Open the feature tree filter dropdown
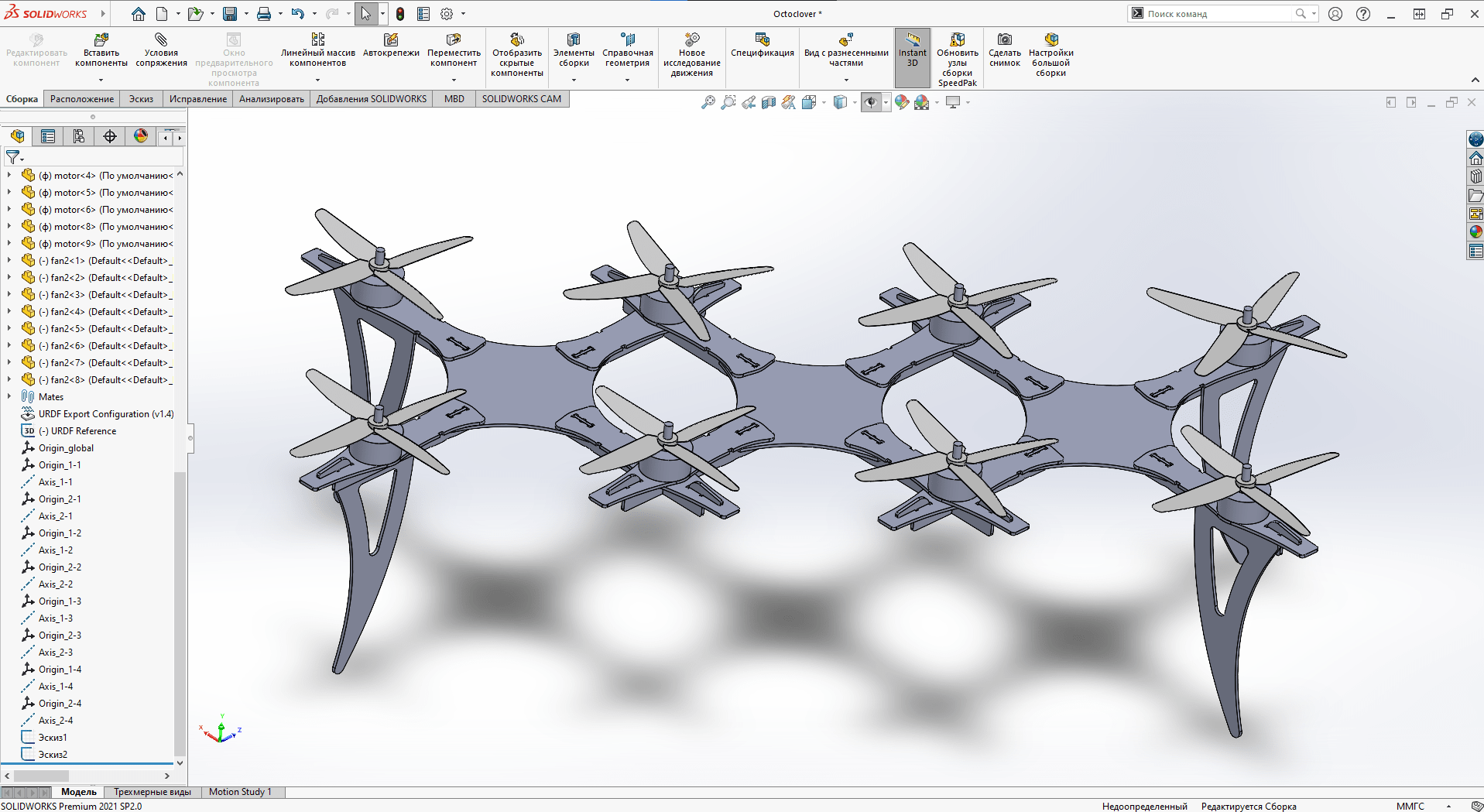The image size is (1484, 812). point(15,157)
